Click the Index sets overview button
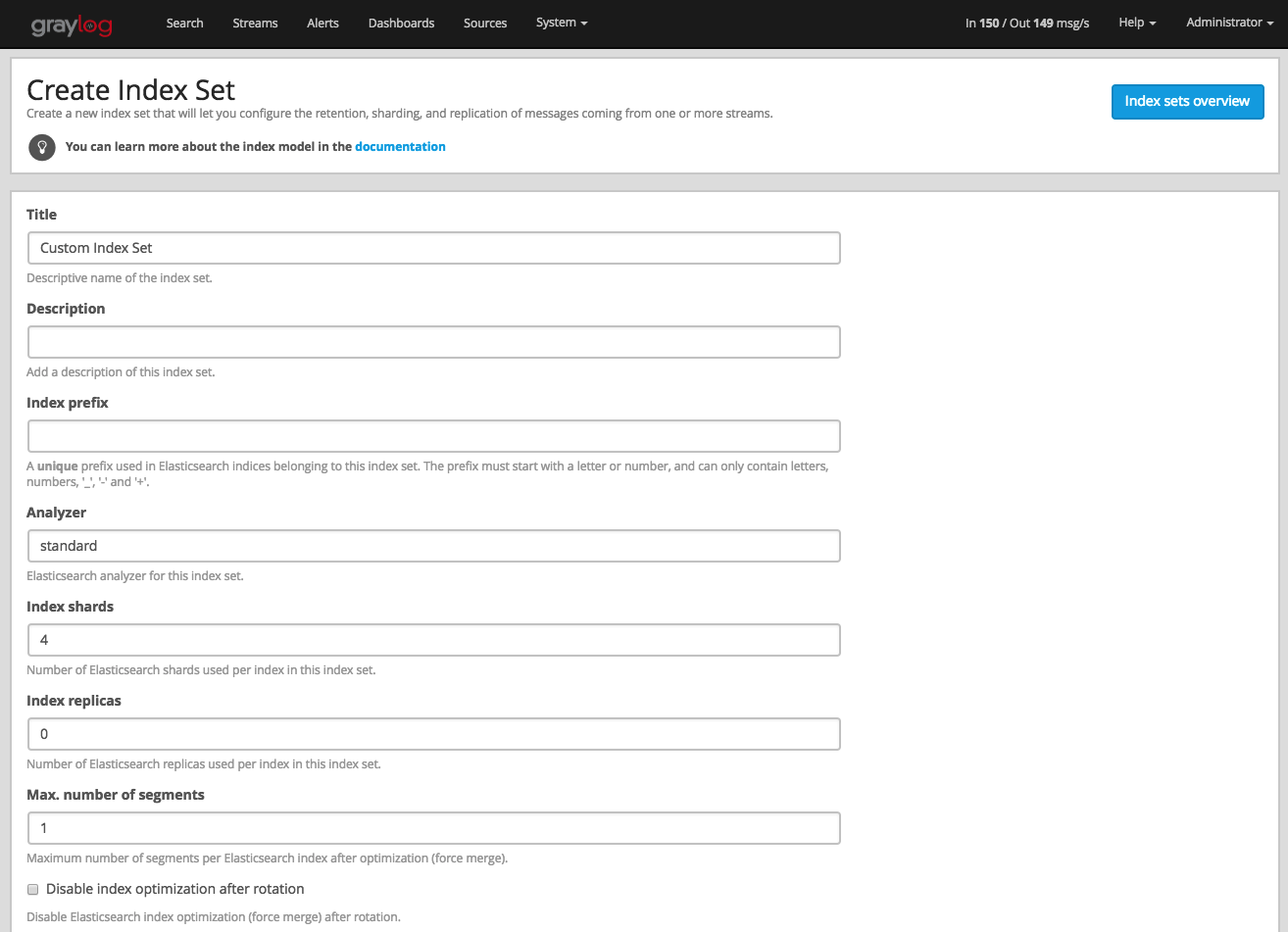This screenshot has width=1288, height=932. [1187, 101]
